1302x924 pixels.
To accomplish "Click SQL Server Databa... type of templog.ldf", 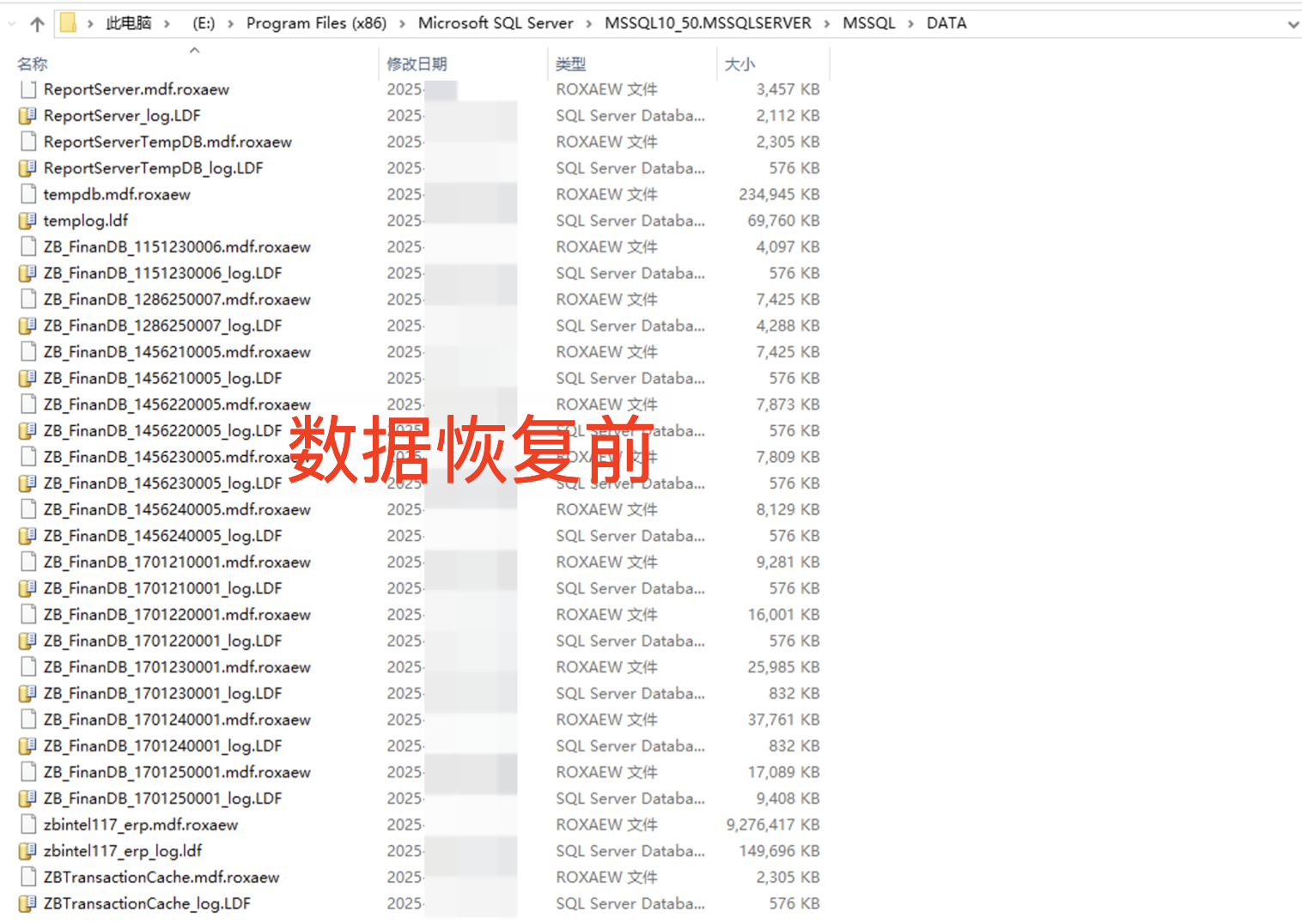I will (x=630, y=221).
